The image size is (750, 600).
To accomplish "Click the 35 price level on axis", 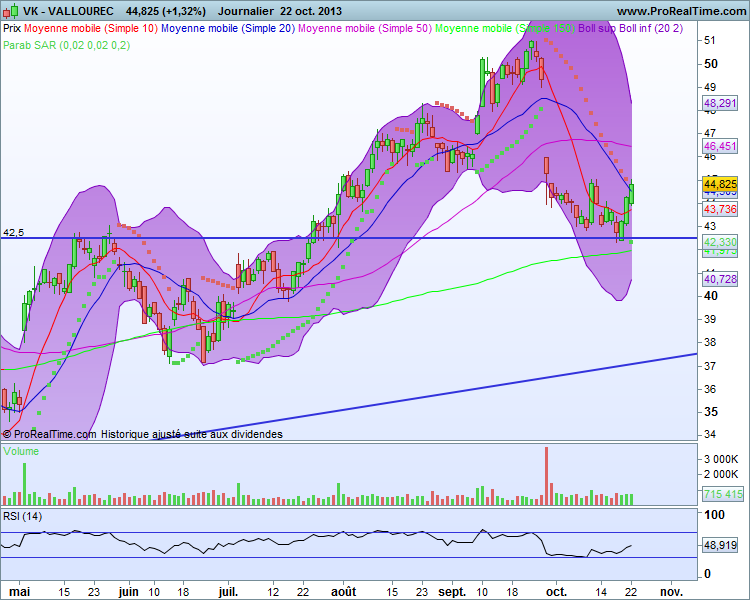I will pyautogui.click(x=710, y=412).
